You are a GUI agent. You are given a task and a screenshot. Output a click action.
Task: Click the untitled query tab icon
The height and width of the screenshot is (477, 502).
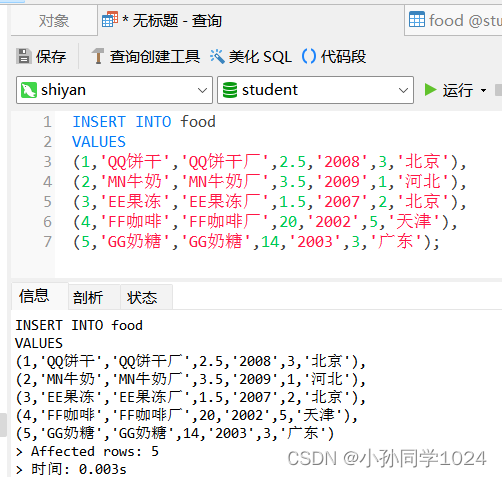[x=110, y=20]
